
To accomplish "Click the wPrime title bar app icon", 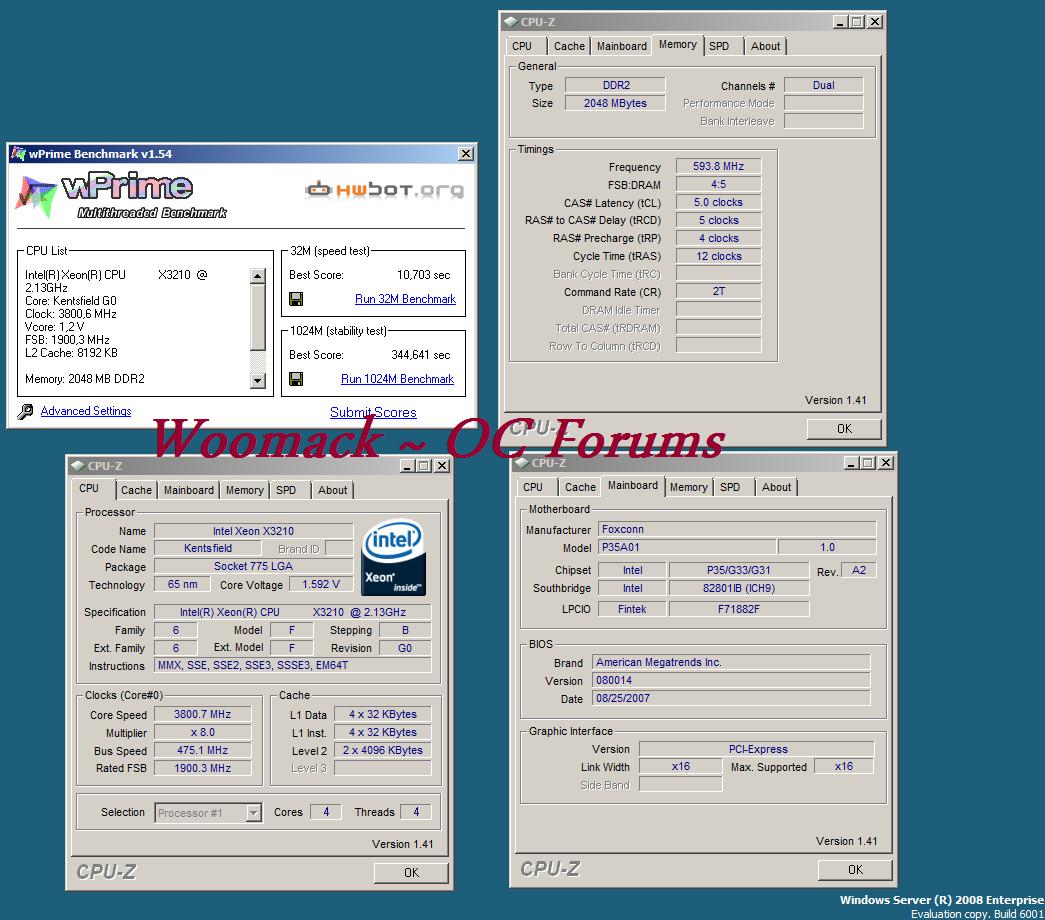I will [x=18, y=153].
